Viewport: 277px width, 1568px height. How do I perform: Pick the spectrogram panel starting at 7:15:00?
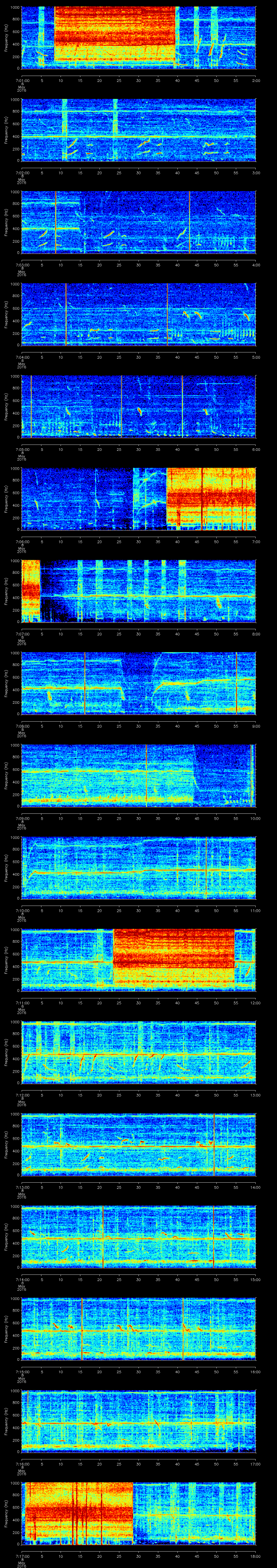click(x=139, y=1329)
